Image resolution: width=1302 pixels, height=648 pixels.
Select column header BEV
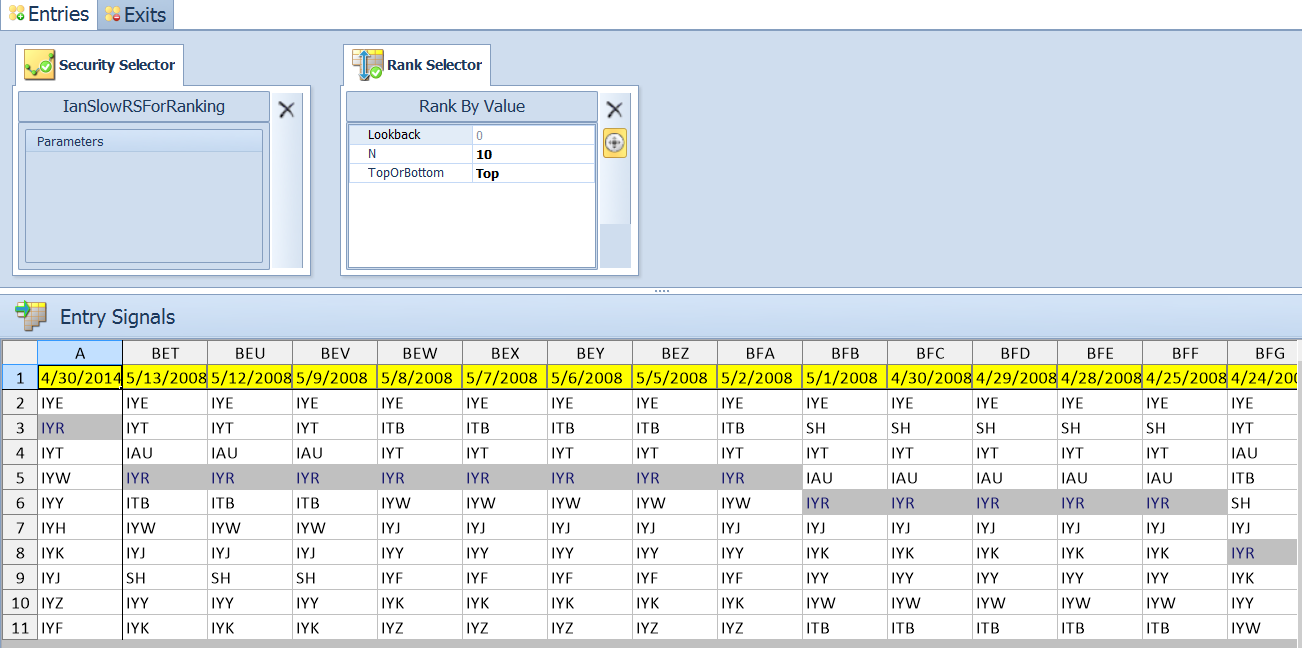(335, 353)
